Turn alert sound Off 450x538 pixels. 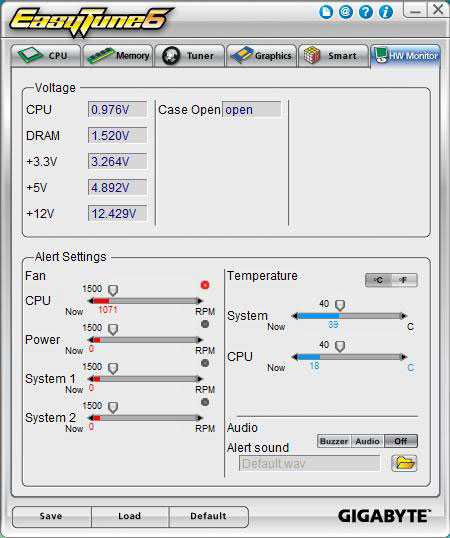401,441
